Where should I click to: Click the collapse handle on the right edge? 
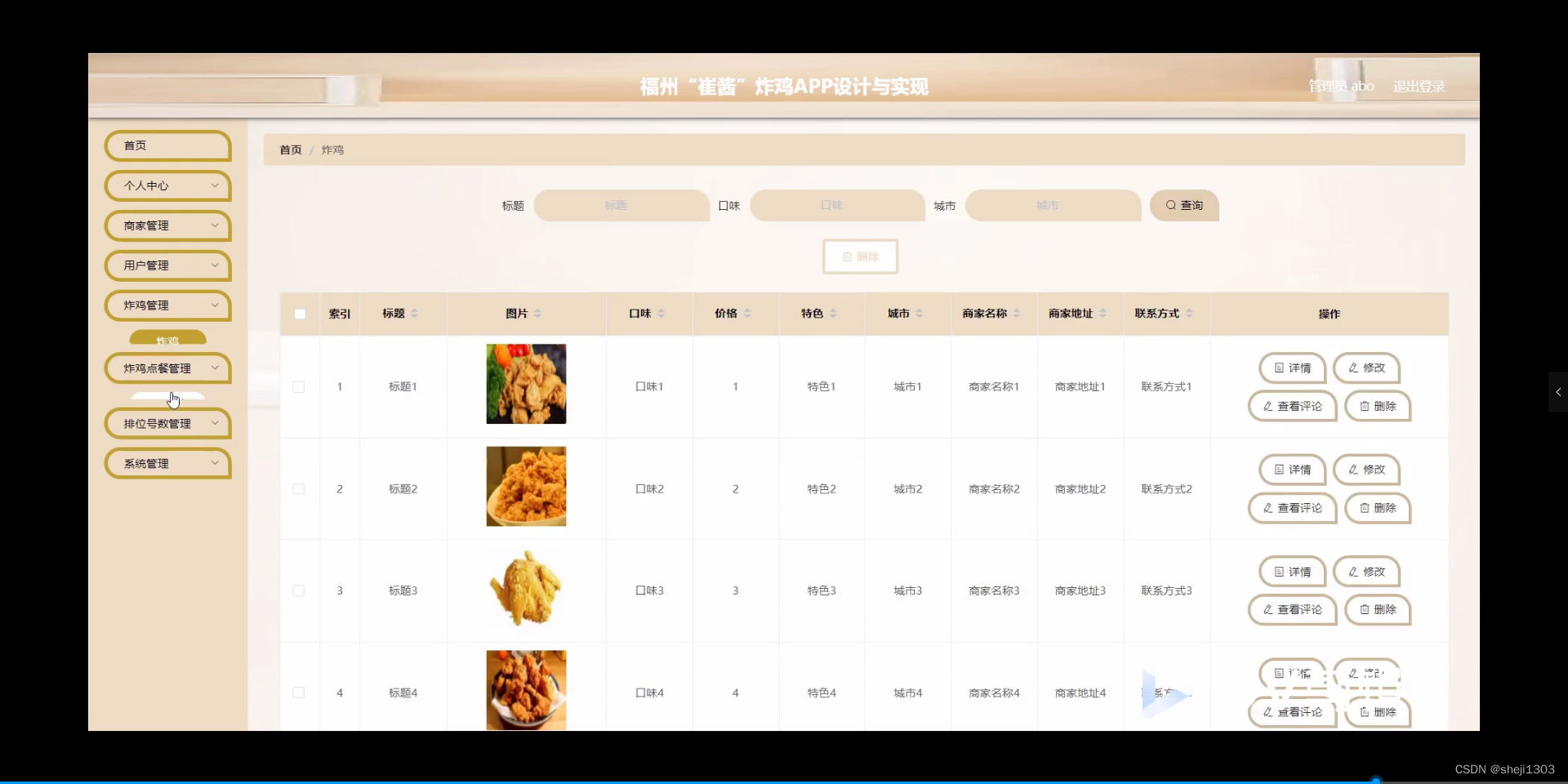coord(1558,392)
